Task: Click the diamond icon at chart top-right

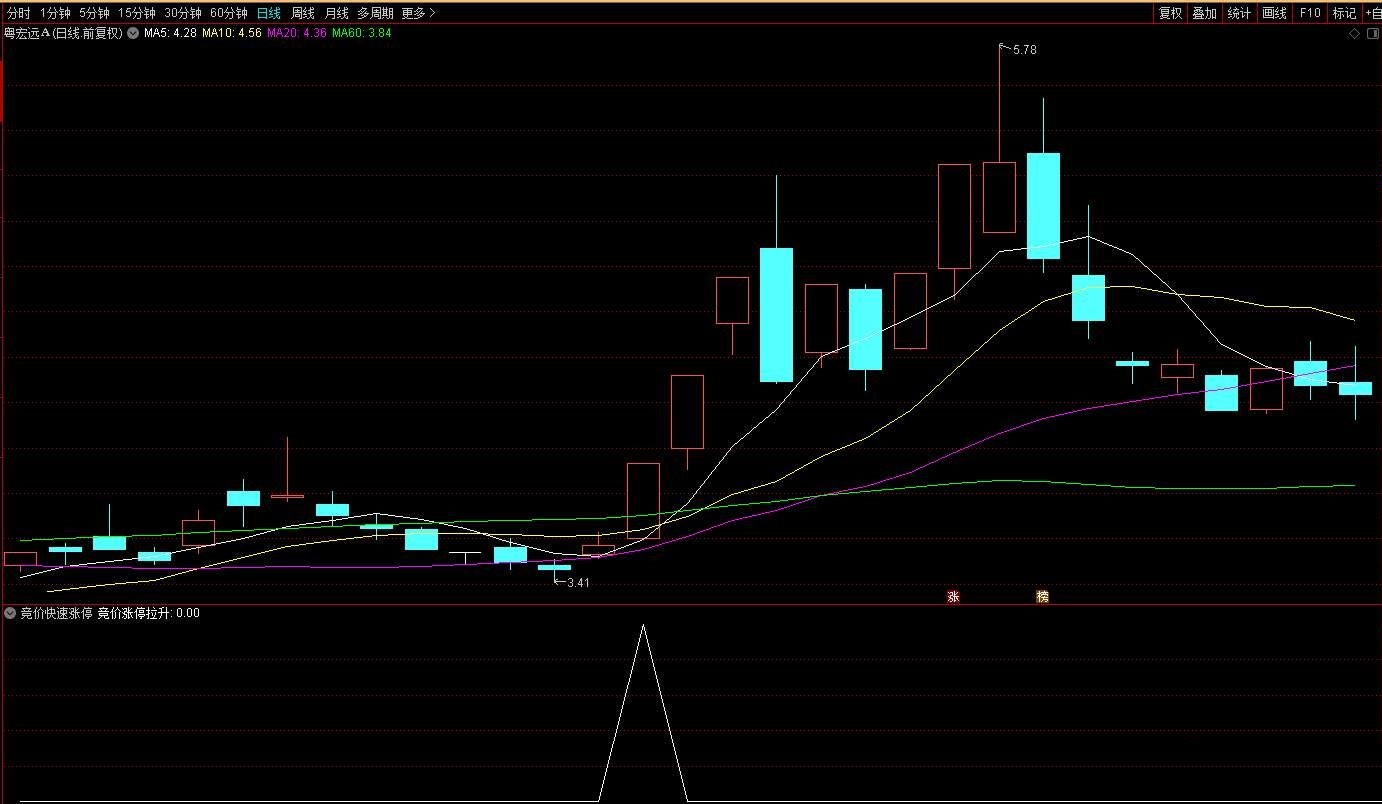Action: point(1354,33)
